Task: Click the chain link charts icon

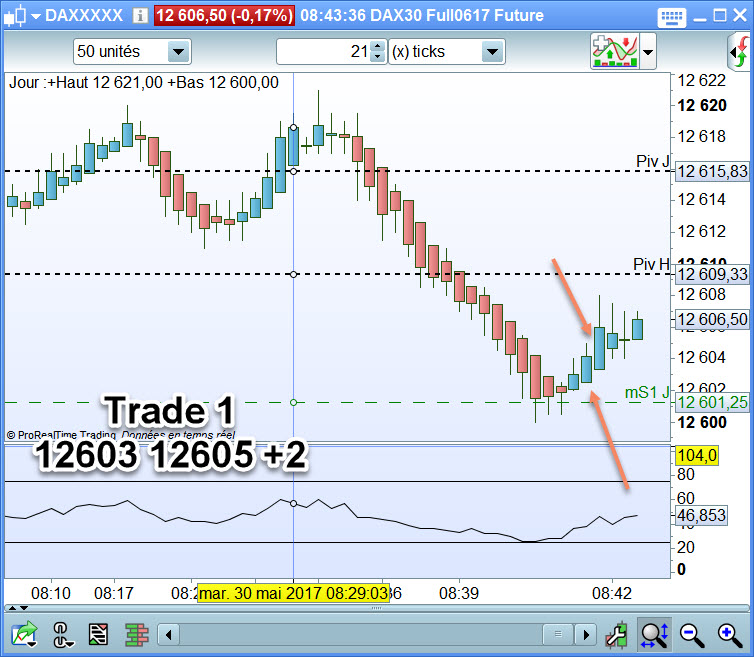Action: (63, 634)
